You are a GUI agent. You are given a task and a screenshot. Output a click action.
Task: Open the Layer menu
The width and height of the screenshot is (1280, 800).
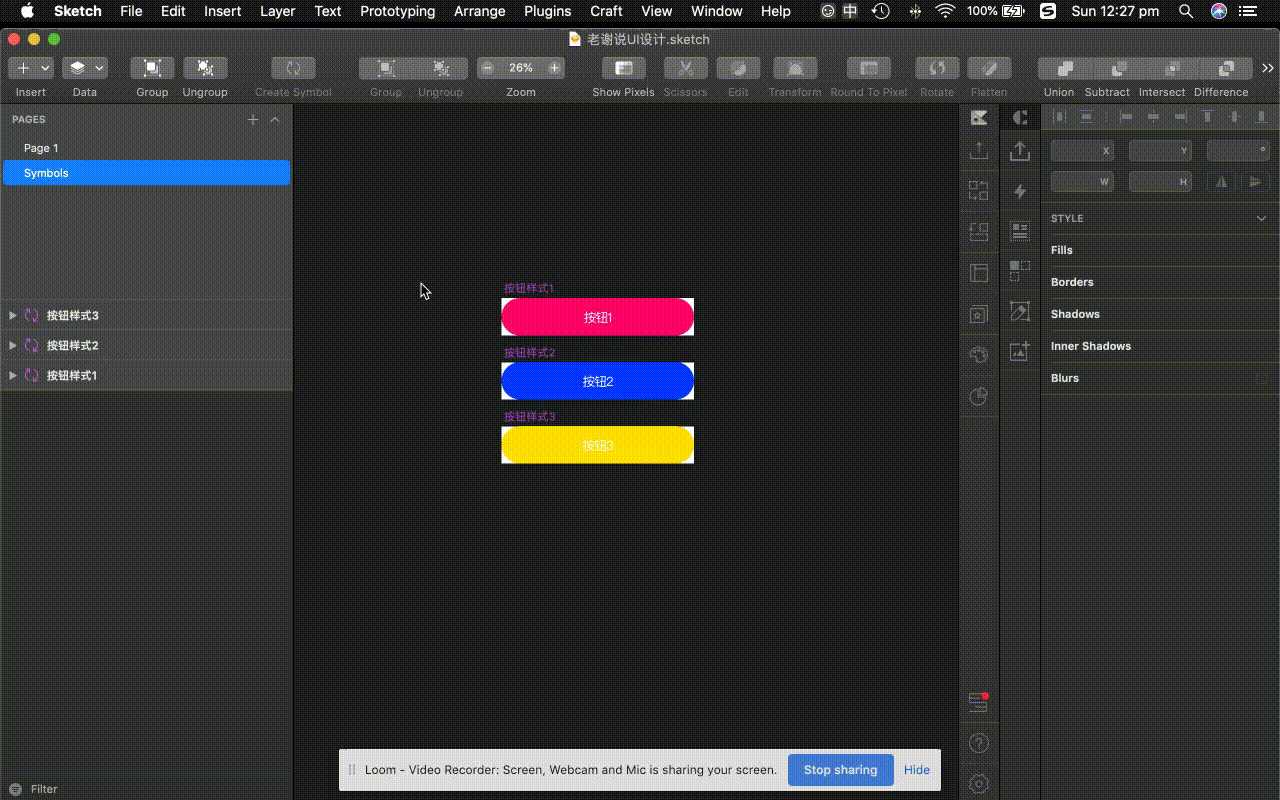[x=277, y=11]
